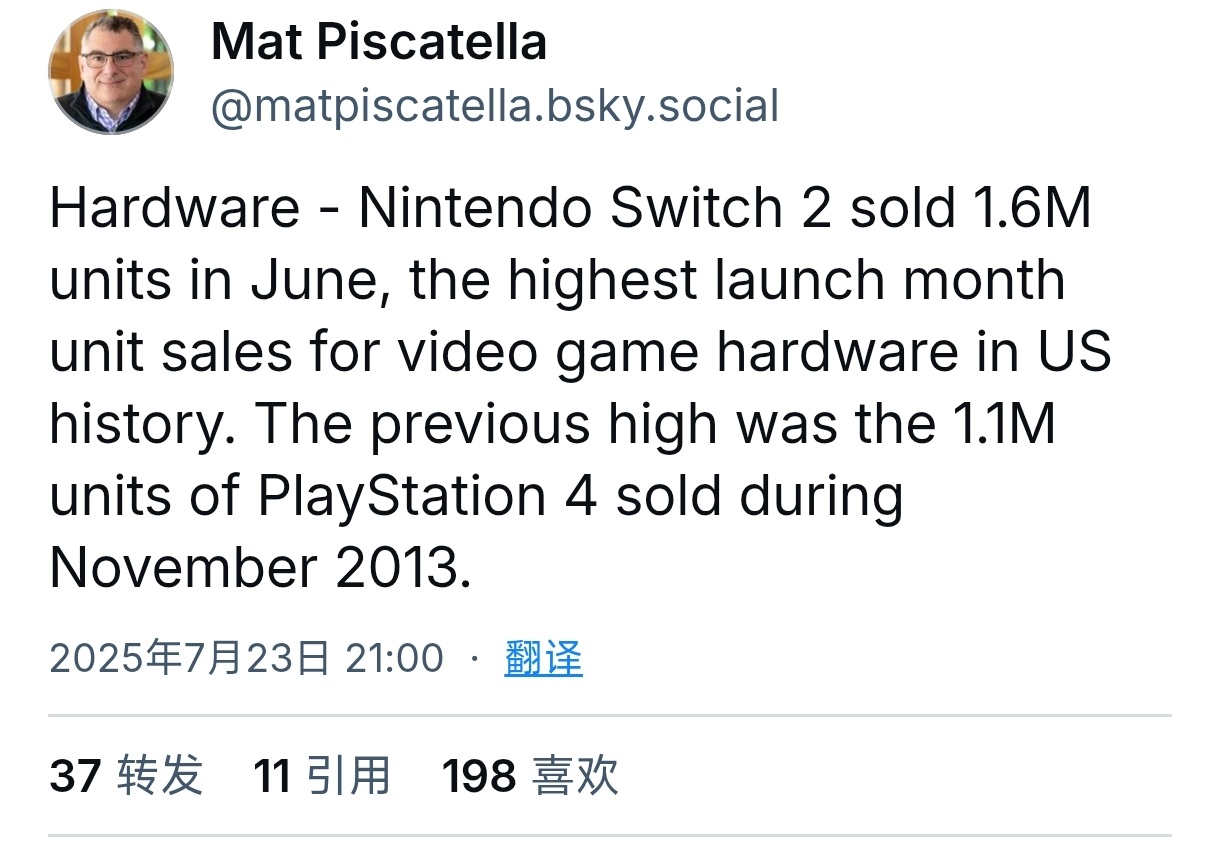Click the text November 2013.

pyautogui.click(x=260, y=569)
